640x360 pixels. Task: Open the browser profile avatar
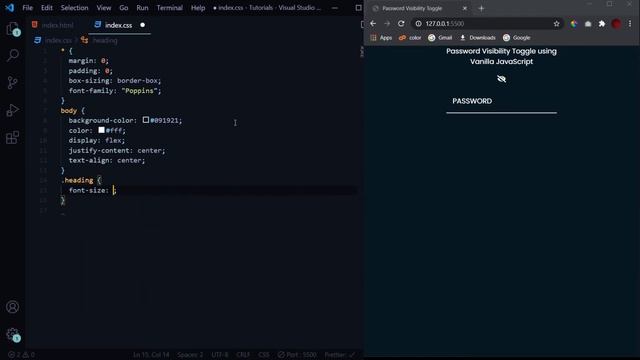coord(616,24)
